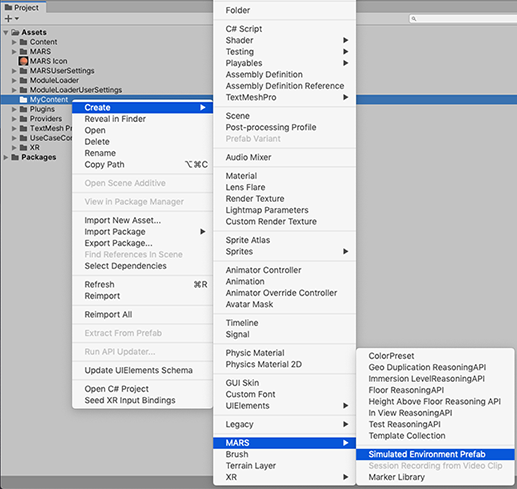Viewport: 517px width, 489px height.
Task: Open the add-asset dropdown arrow
Action: [17, 19]
